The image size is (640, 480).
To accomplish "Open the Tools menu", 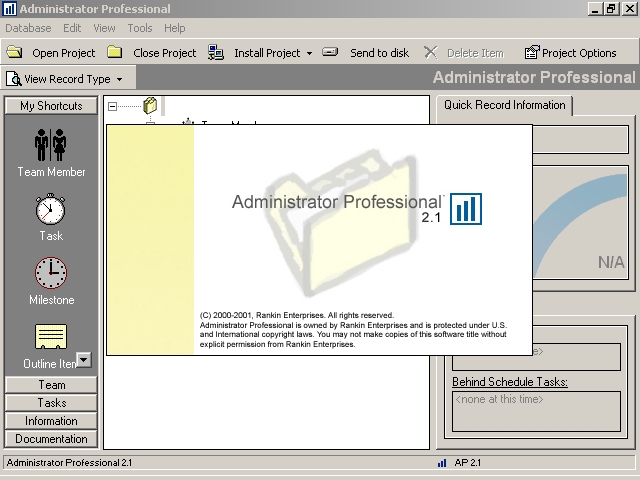I will [140, 28].
